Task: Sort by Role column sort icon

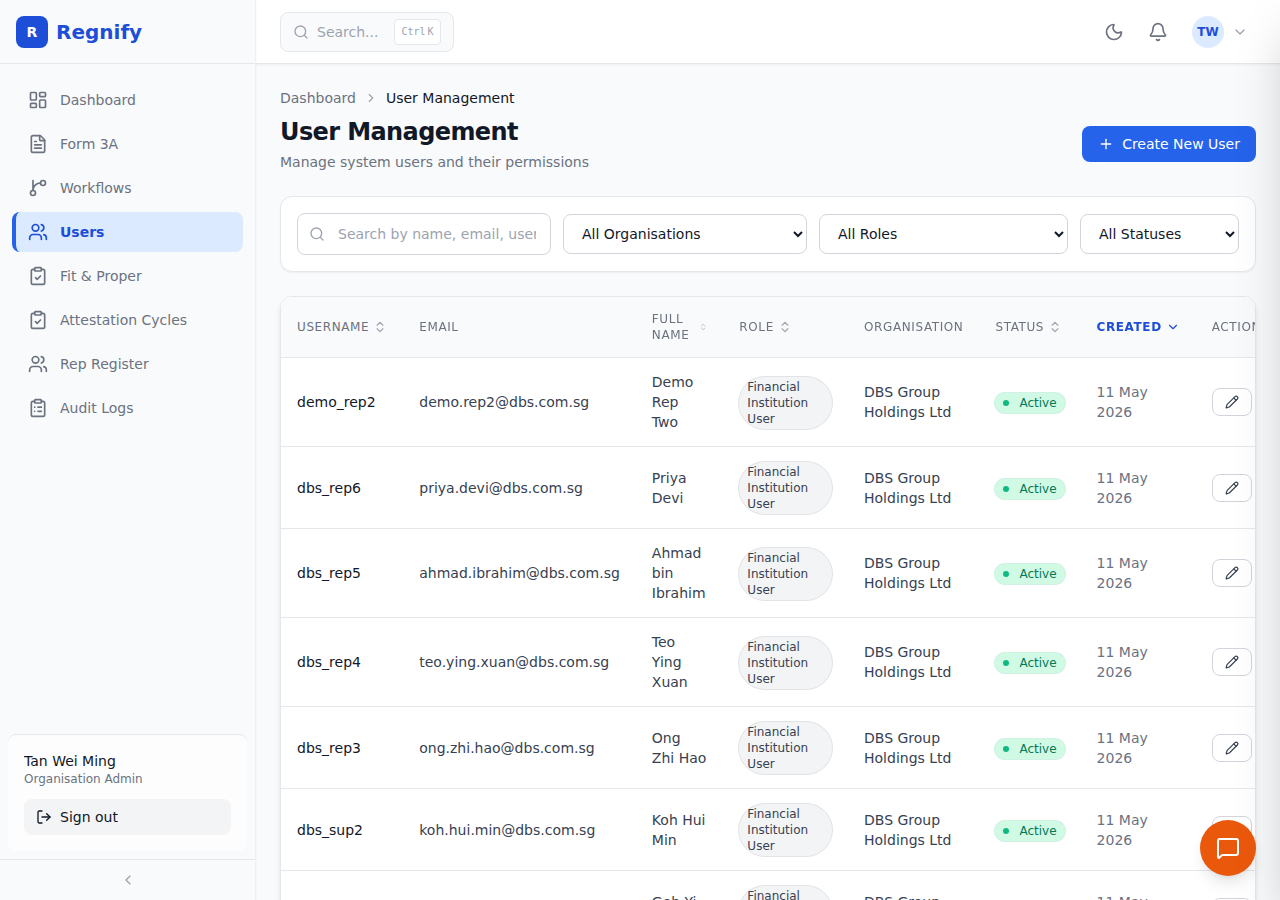Action: tap(785, 327)
